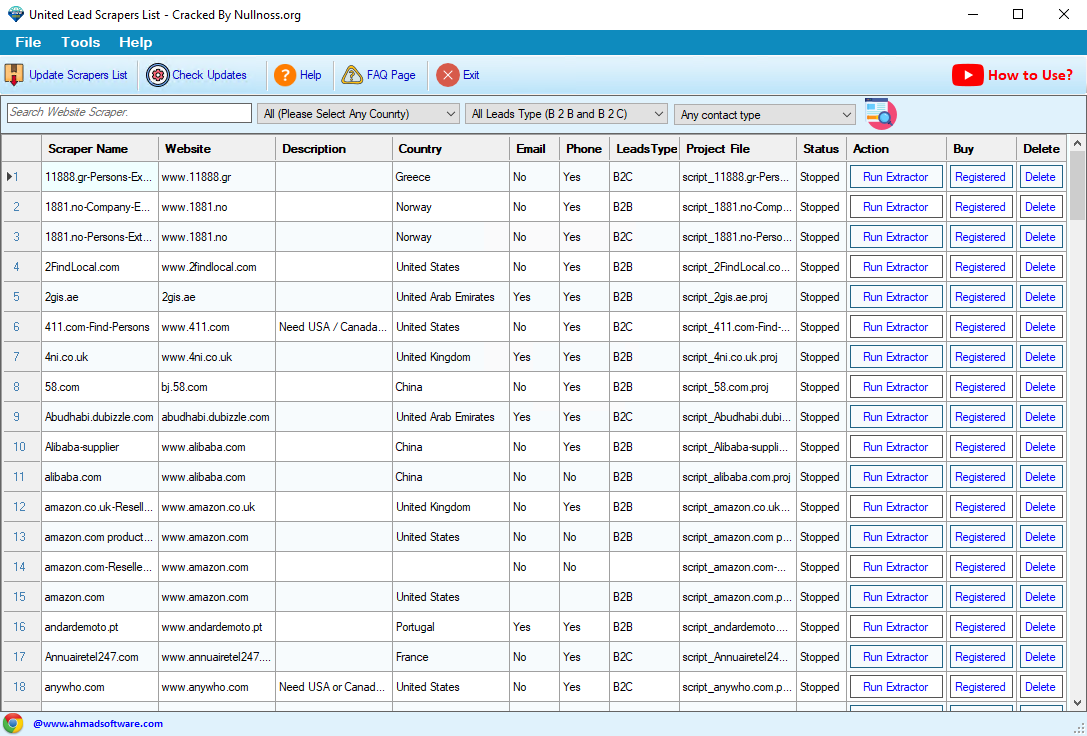The width and height of the screenshot is (1087, 736).
Task: Click the scroll down arrow
Action: [x=1077, y=703]
